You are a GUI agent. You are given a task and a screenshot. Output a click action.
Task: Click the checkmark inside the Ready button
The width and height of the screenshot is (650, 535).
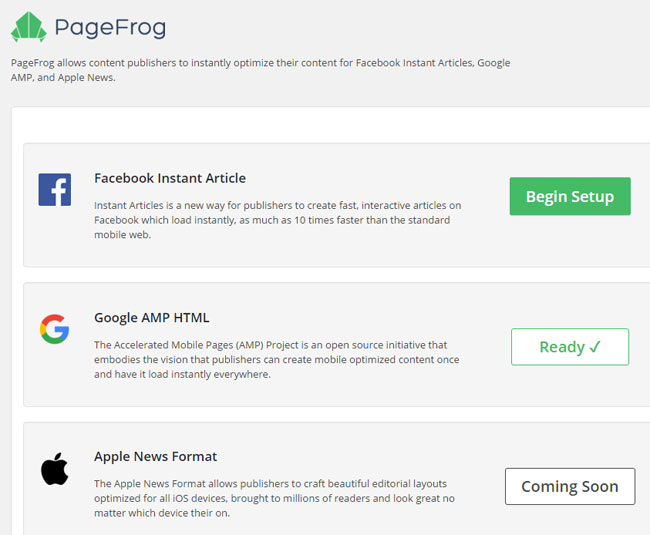(x=595, y=347)
